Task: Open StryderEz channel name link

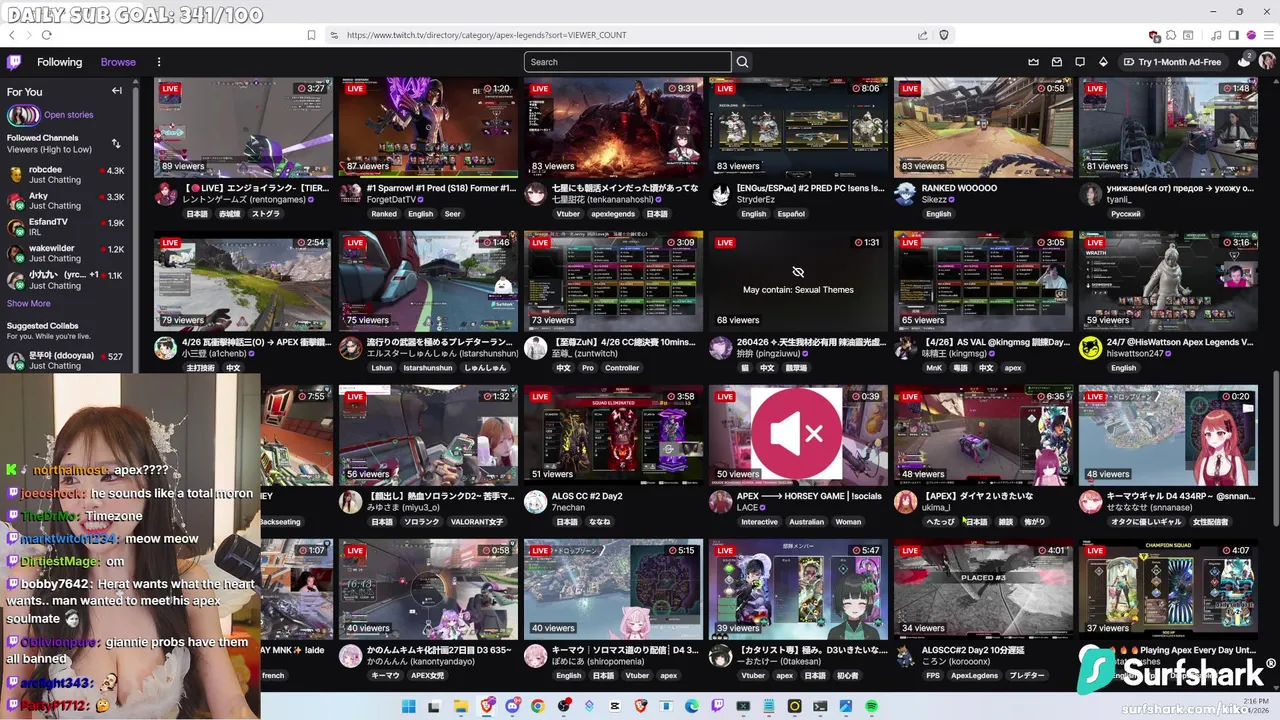Action: tap(756, 200)
